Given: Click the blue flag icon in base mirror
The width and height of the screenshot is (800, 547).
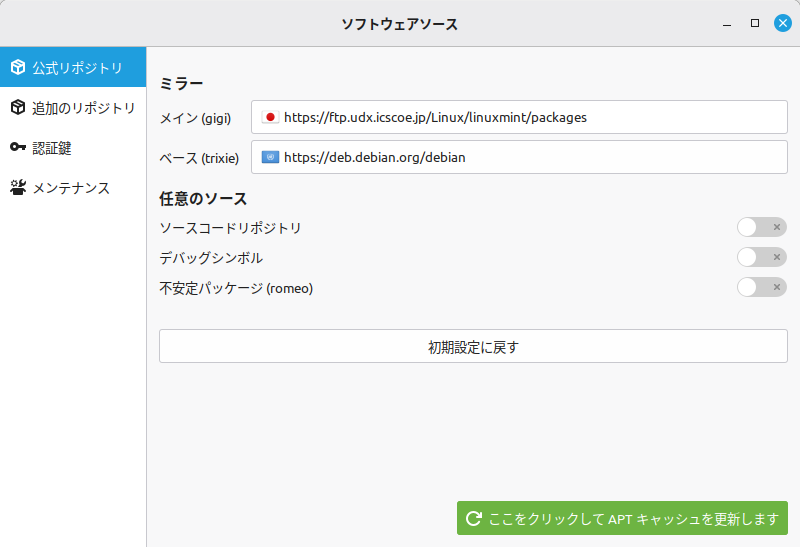Looking at the screenshot, I should click(269, 157).
